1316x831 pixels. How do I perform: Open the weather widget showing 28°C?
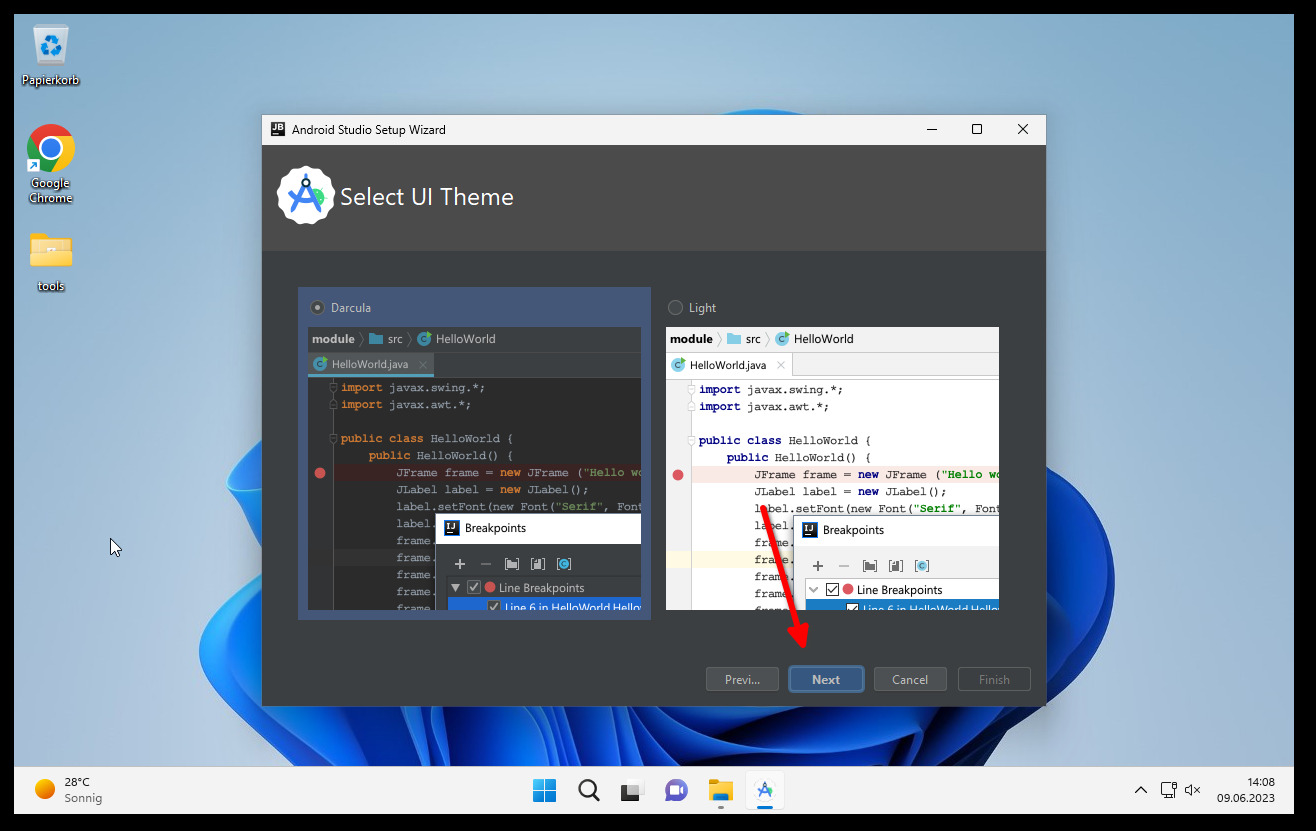69,790
